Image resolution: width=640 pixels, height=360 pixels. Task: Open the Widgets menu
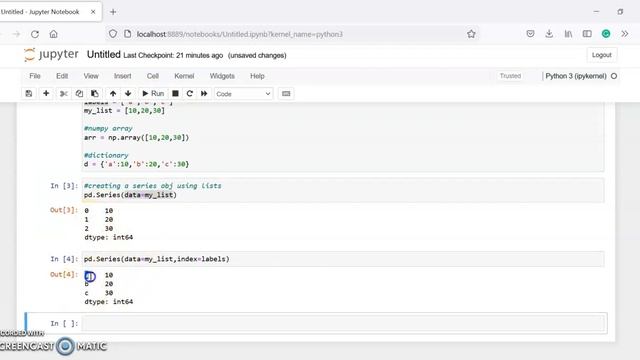(x=222, y=76)
